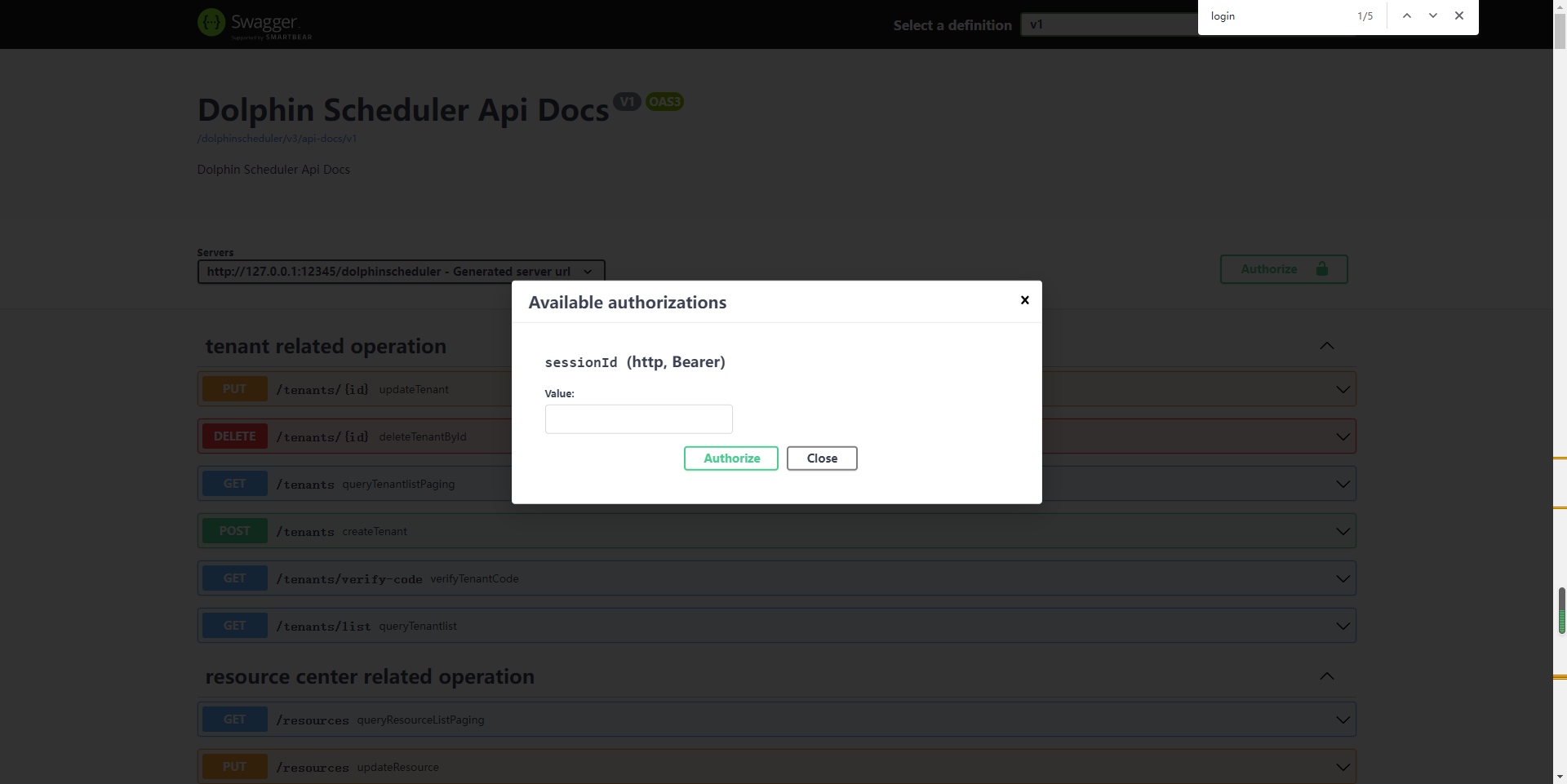The width and height of the screenshot is (1567, 784).
Task: Close the Available authorizations dialog with X
Action: click(x=1025, y=300)
